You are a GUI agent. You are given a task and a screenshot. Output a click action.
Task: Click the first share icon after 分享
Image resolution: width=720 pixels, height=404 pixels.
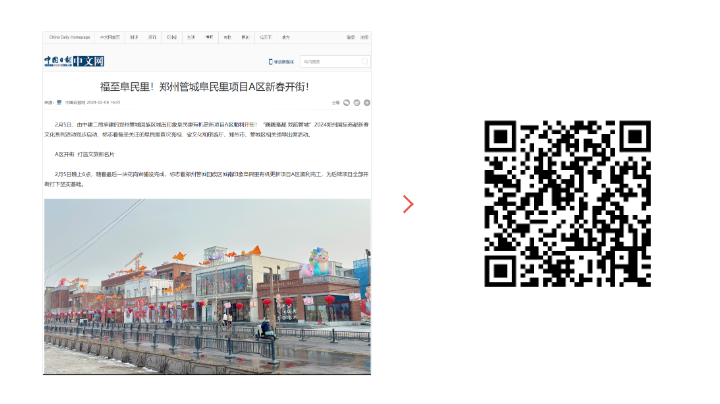coord(344,102)
